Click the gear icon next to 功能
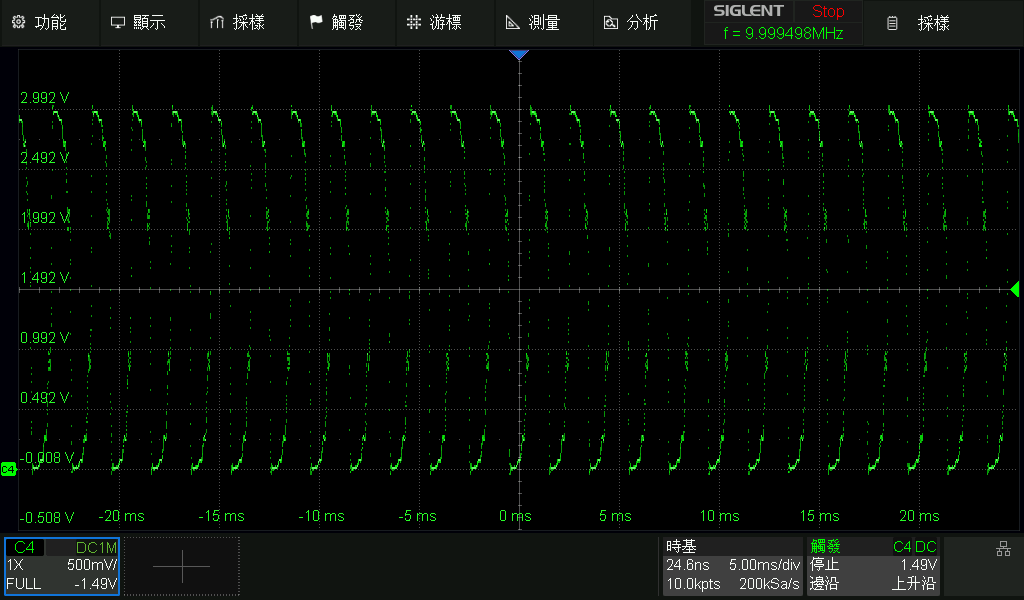Image resolution: width=1024 pixels, height=600 pixels. point(18,22)
